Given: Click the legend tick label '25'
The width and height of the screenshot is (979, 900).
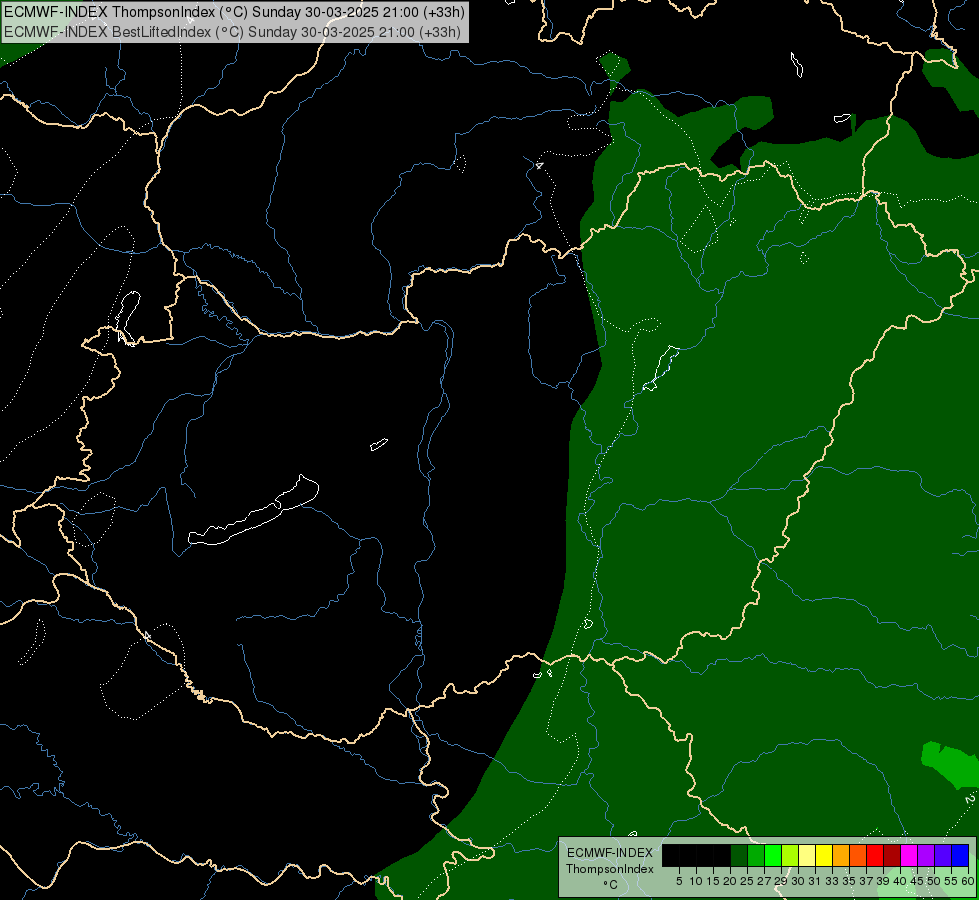Looking at the screenshot, I should pyautogui.click(x=747, y=881).
